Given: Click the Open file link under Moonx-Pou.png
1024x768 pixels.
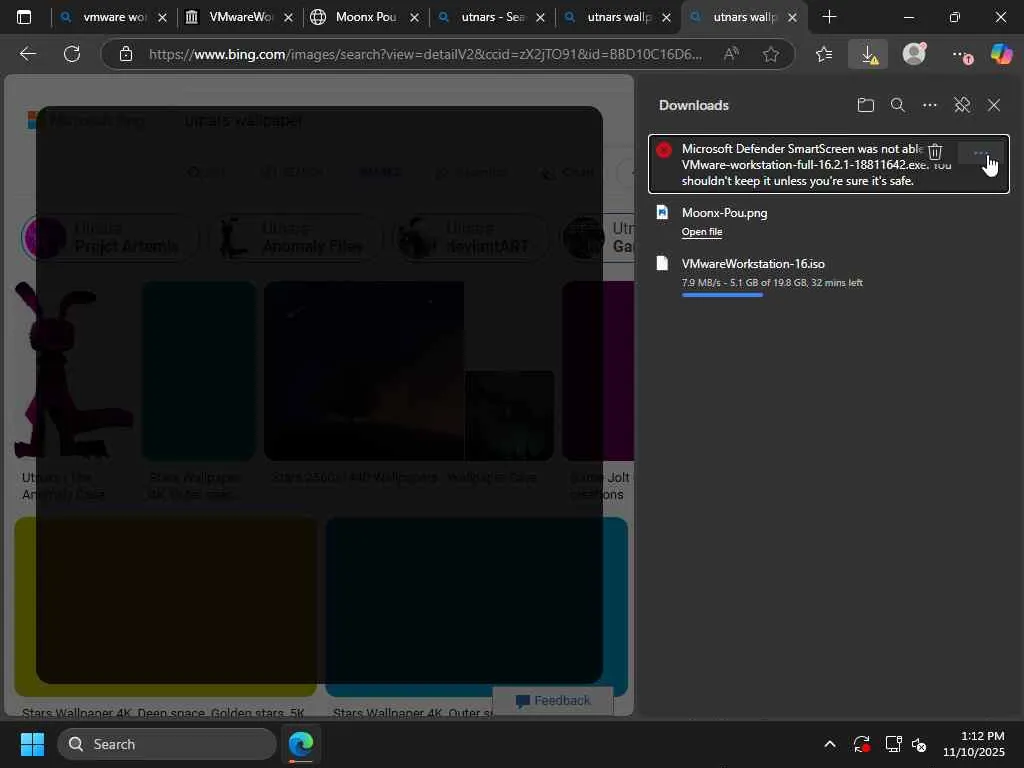Looking at the screenshot, I should 702,232.
